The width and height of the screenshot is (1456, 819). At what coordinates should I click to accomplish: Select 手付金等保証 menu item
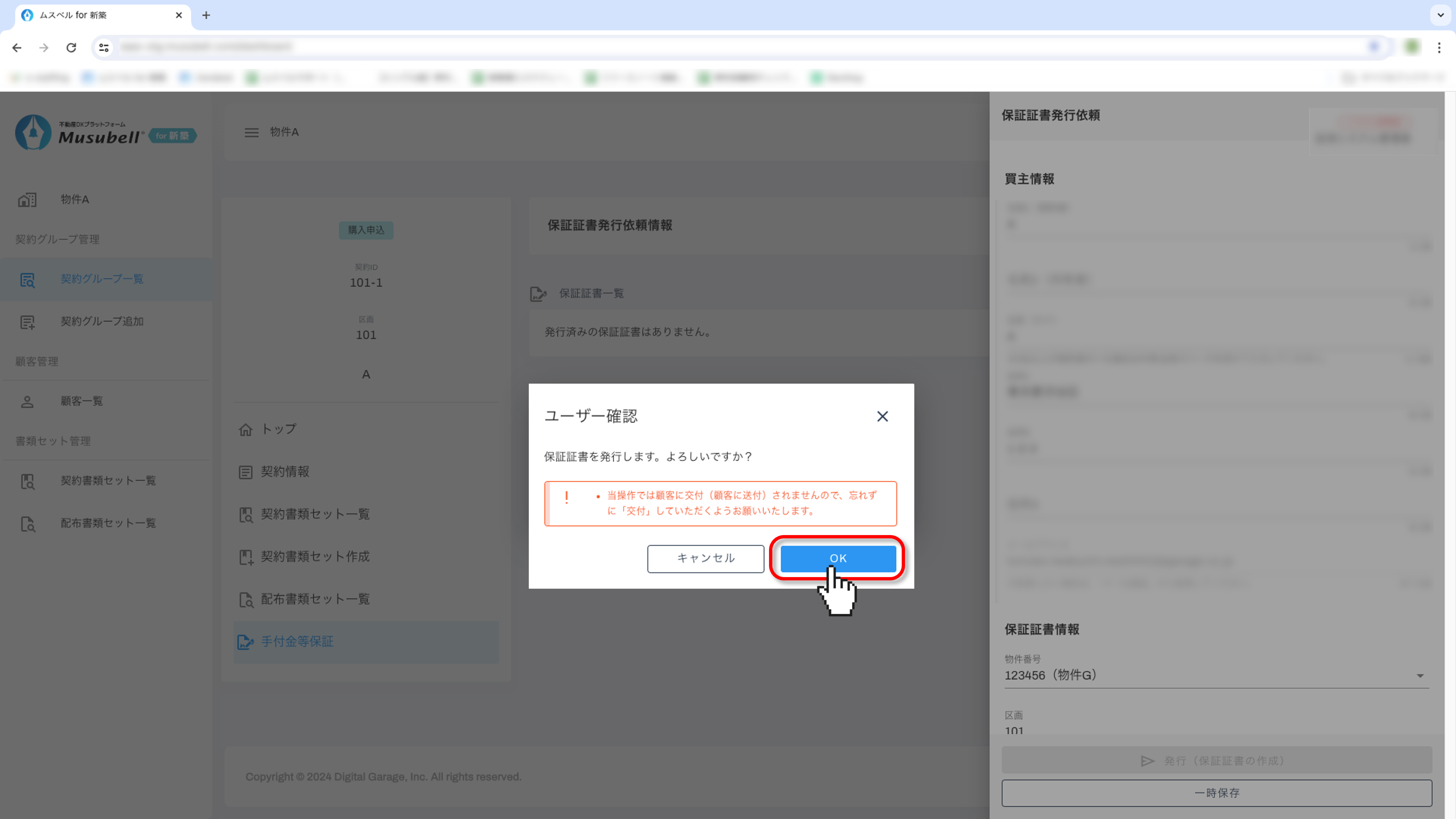297,642
